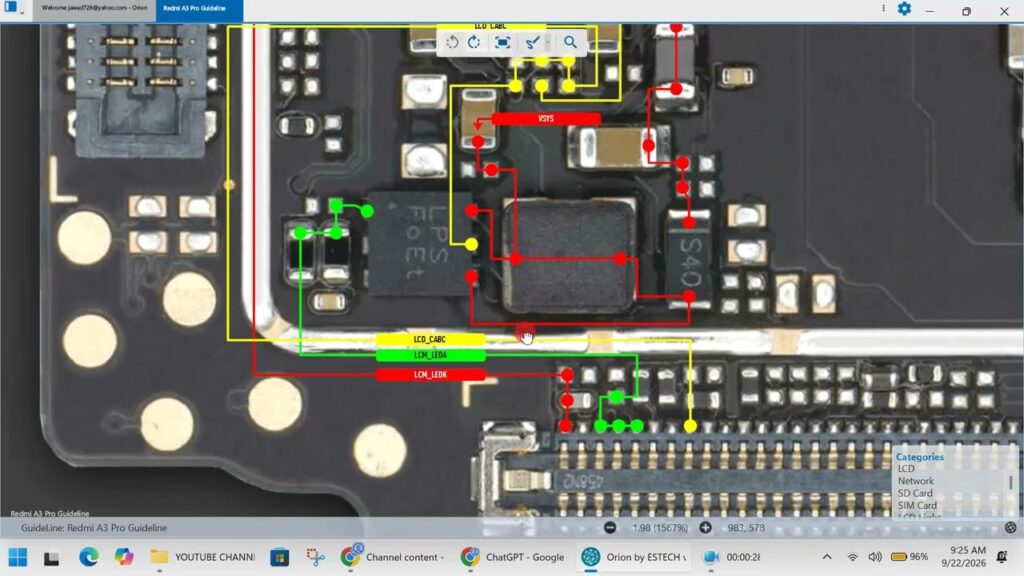1024x576 pixels.
Task: Zoom in with the plus button
Action: point(705,528)
